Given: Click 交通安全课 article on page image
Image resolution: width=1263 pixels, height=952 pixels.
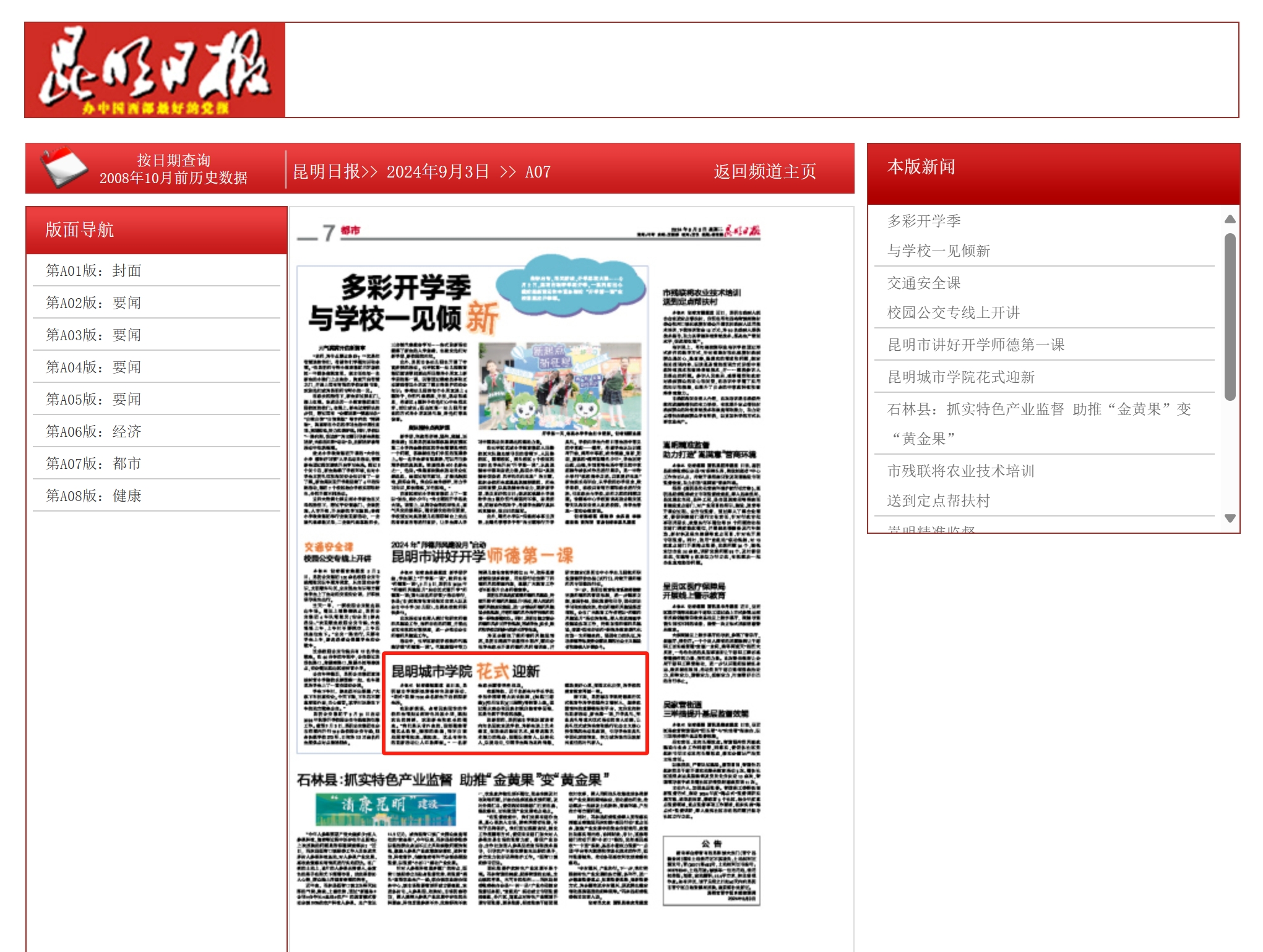Looking at the screenshot, I should (342, 643).
